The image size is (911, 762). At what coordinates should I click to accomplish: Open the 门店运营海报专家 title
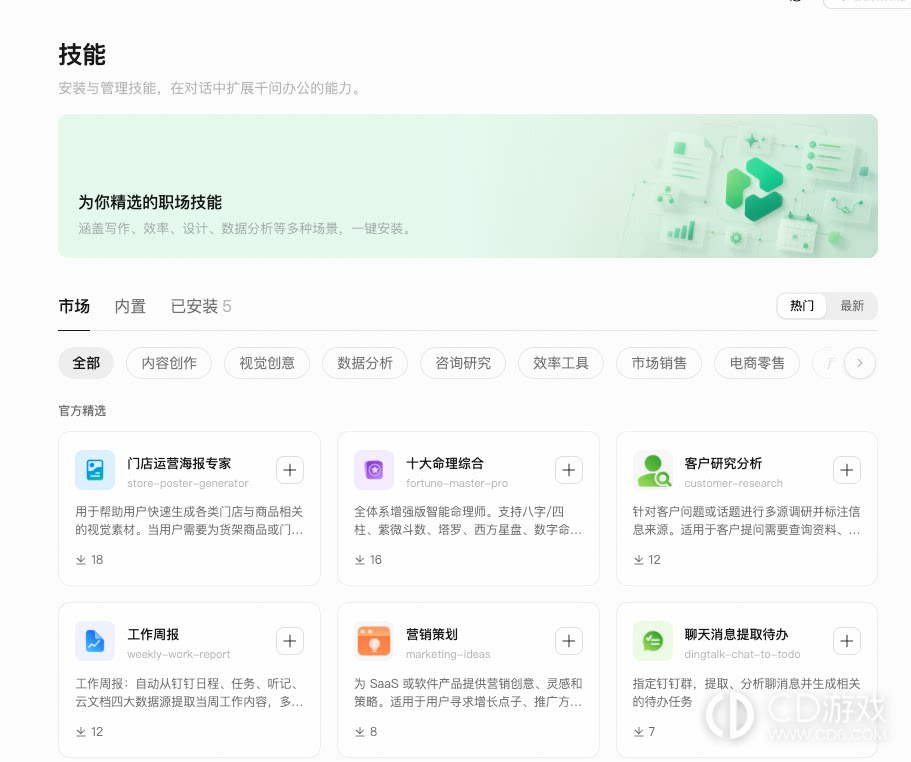[179, 463]
